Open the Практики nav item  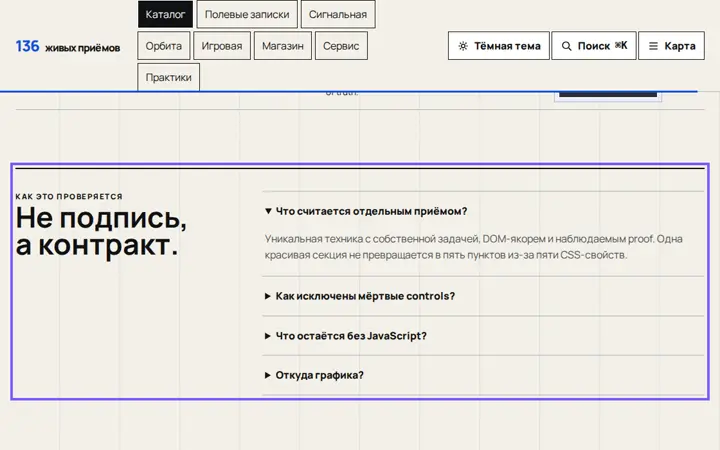tap(169, 77)
